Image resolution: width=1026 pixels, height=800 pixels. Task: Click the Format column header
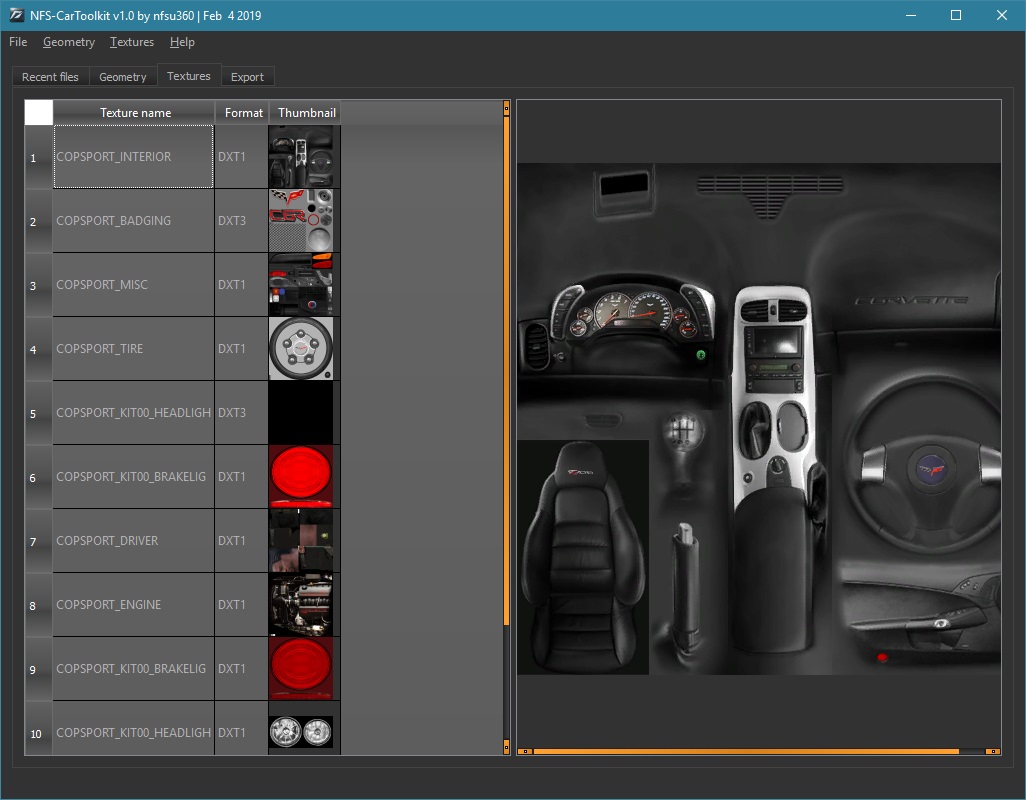click(x=242, y=112)
